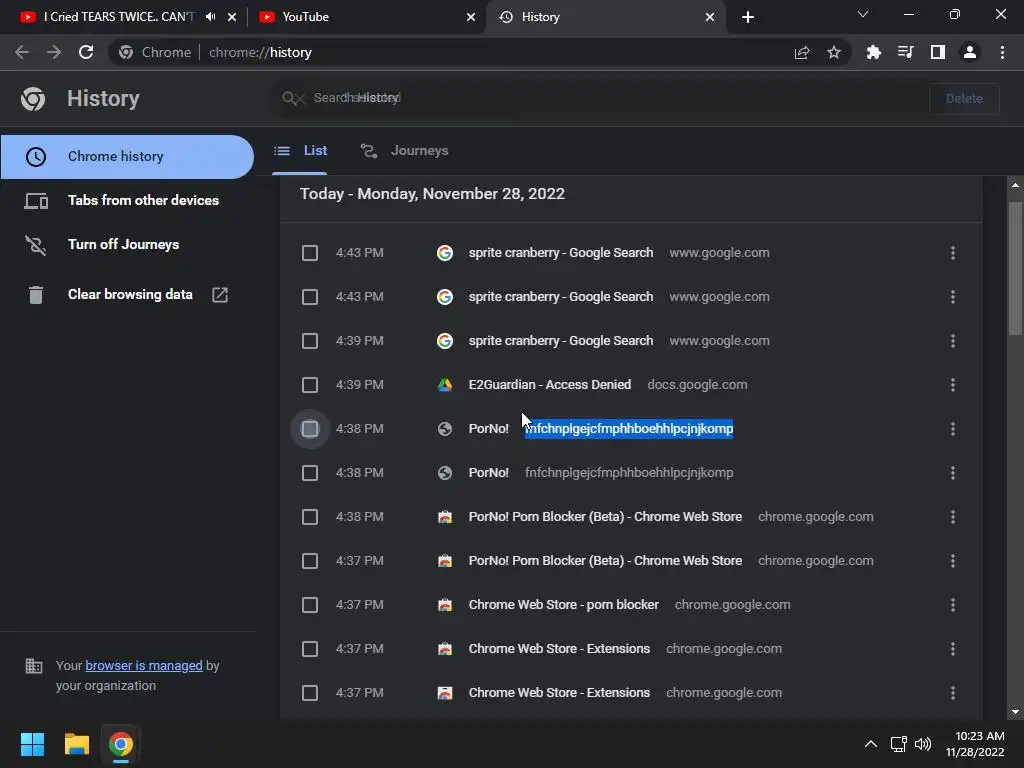Viewport: 1024px width, 768px height.
Task: Open actions menu for first sprite cranberry entry
Action: coord(952,253)
